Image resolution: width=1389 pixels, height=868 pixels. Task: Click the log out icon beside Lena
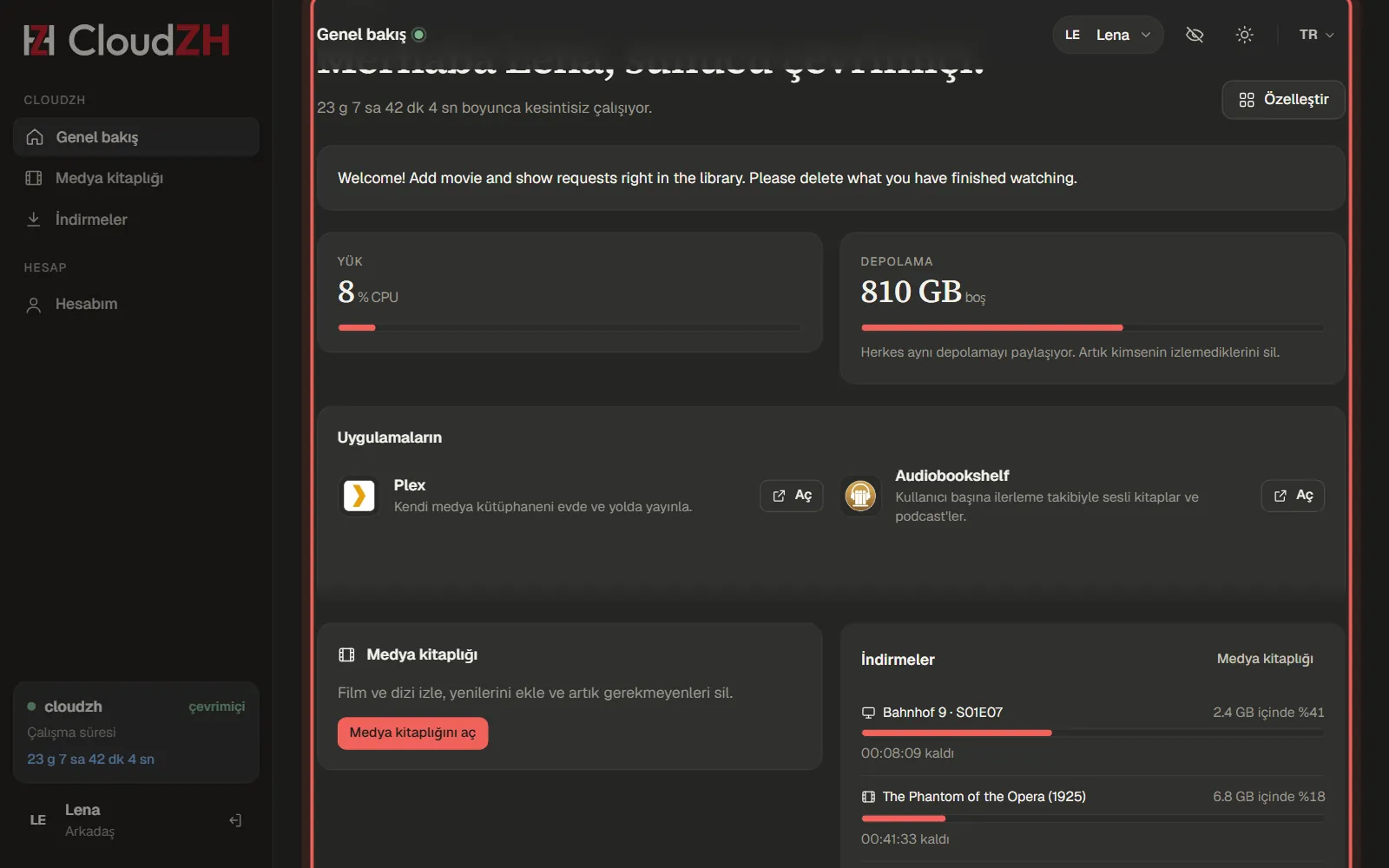pyautogui.click(x=235, y=820)
